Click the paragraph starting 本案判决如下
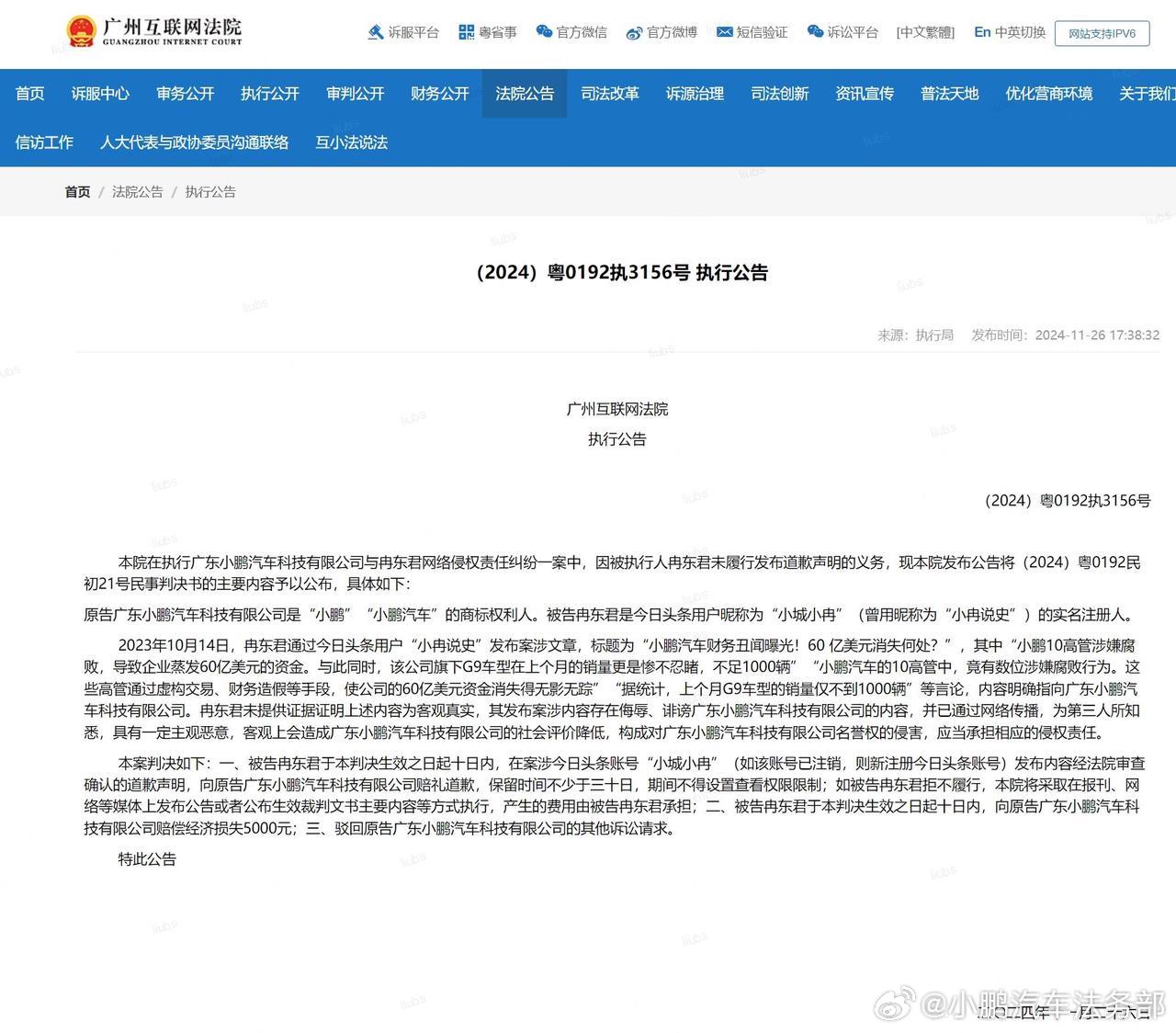Viewport: 1176px width, 1033px height. [x=615, y=796]
